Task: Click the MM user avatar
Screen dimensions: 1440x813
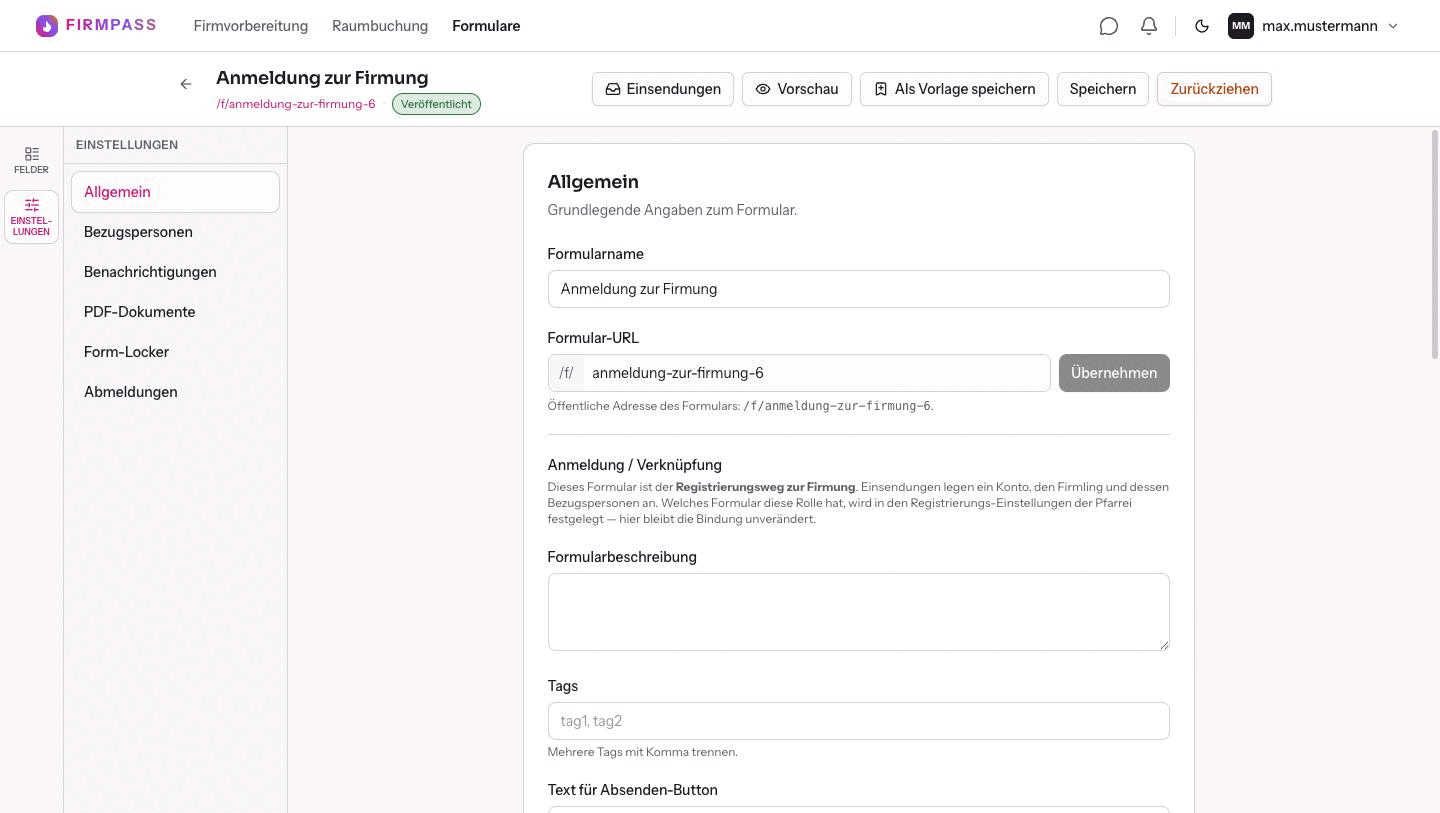Action: 1241,26
